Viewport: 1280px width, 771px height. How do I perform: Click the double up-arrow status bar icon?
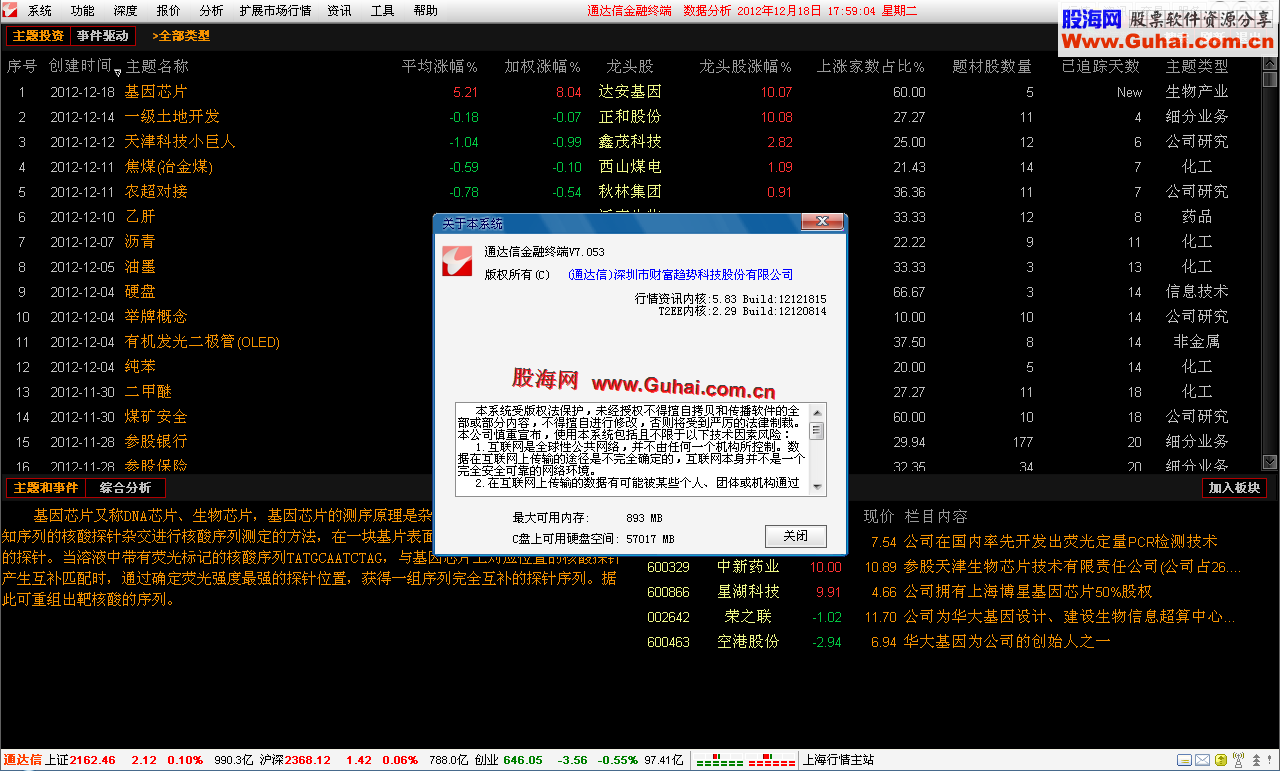coord(1256,760)
